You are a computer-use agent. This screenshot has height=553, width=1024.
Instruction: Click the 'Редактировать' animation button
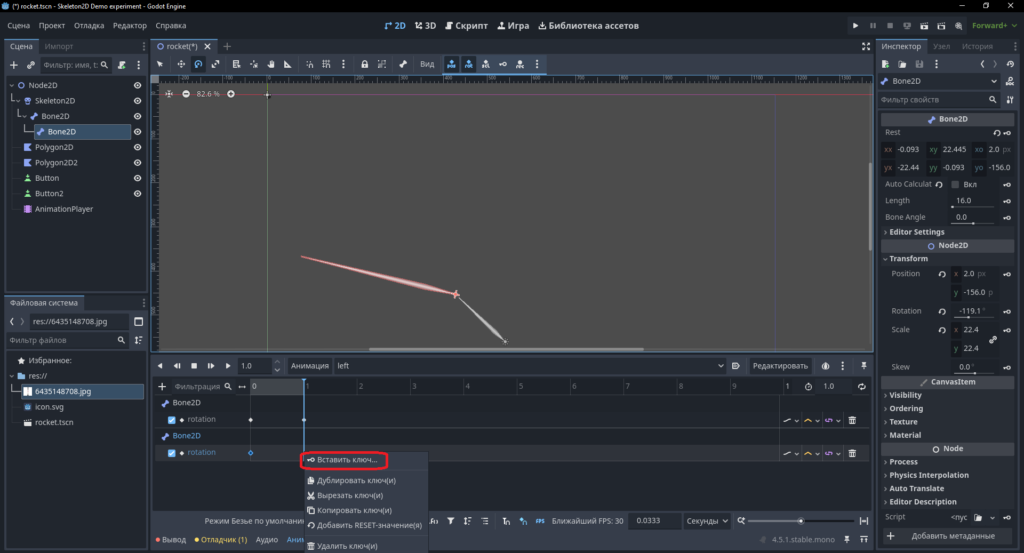coord(780,366)
